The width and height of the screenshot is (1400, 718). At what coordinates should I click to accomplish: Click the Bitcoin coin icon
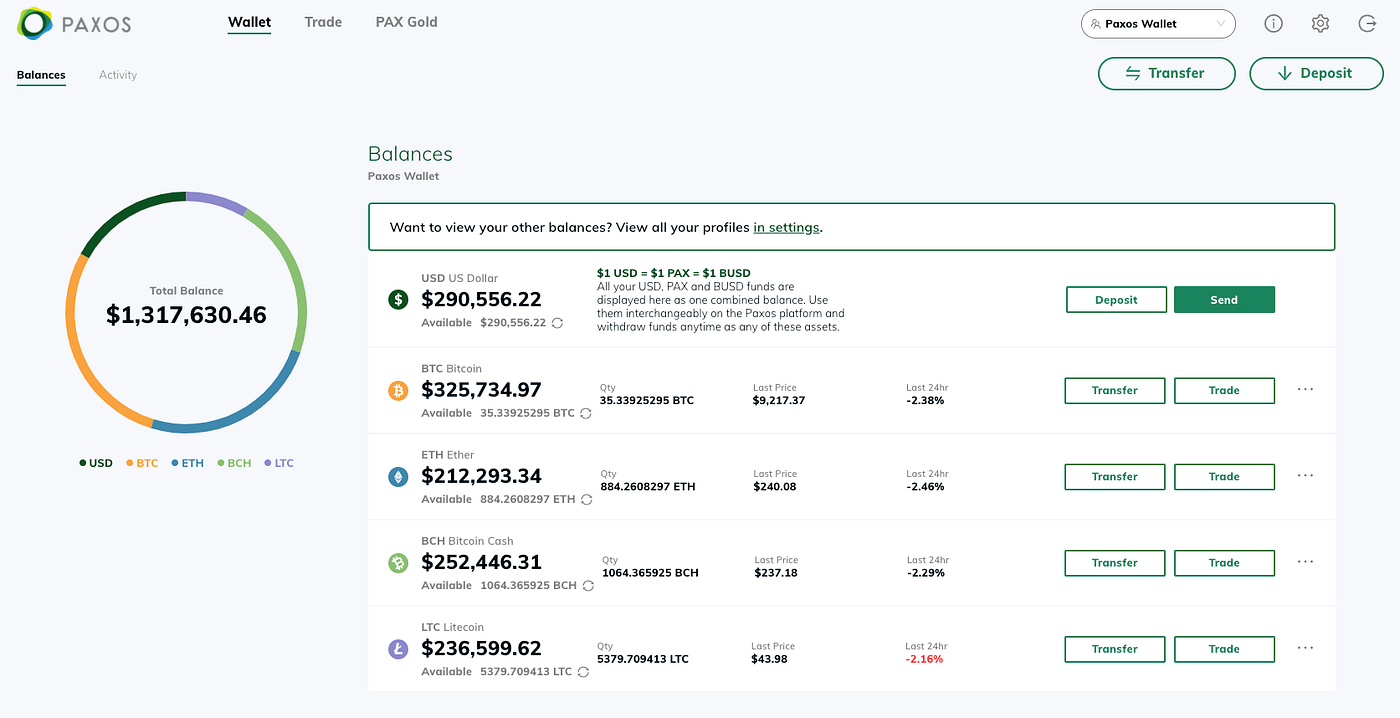(398, 391)
